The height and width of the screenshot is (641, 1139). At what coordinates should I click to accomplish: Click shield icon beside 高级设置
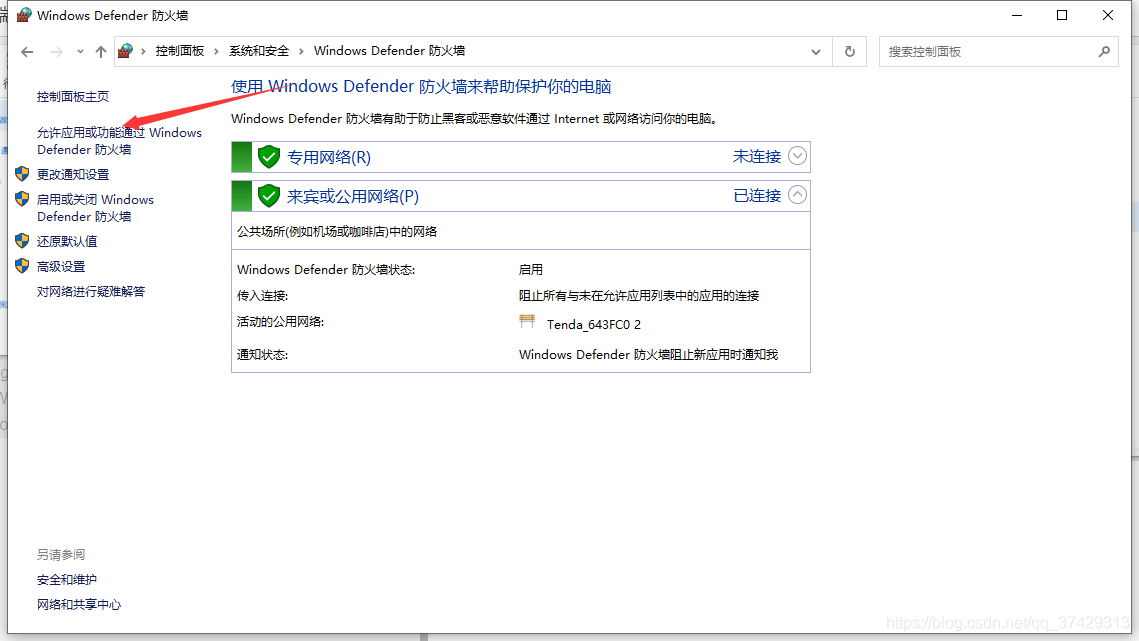22,266
